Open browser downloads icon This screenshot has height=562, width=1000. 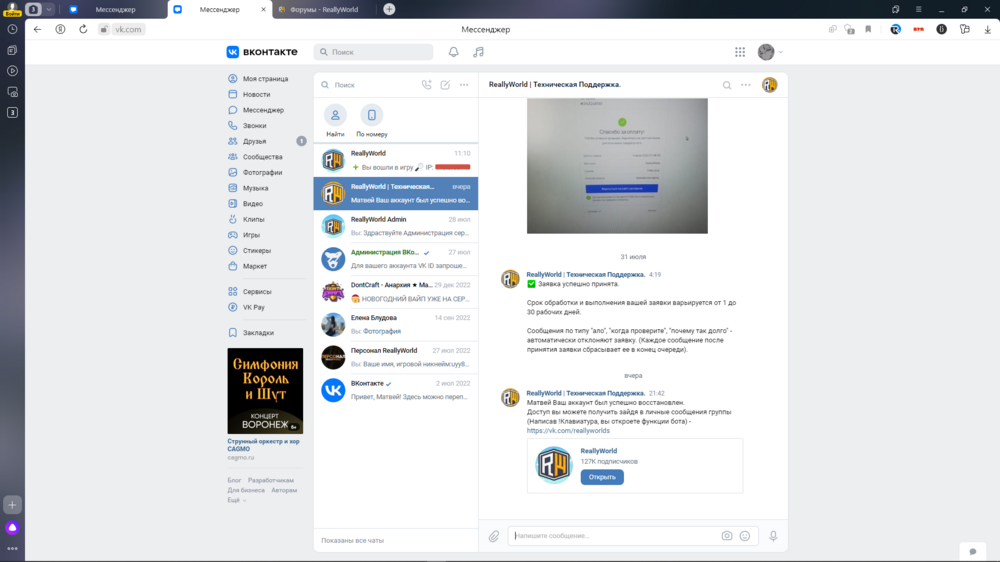987,29
